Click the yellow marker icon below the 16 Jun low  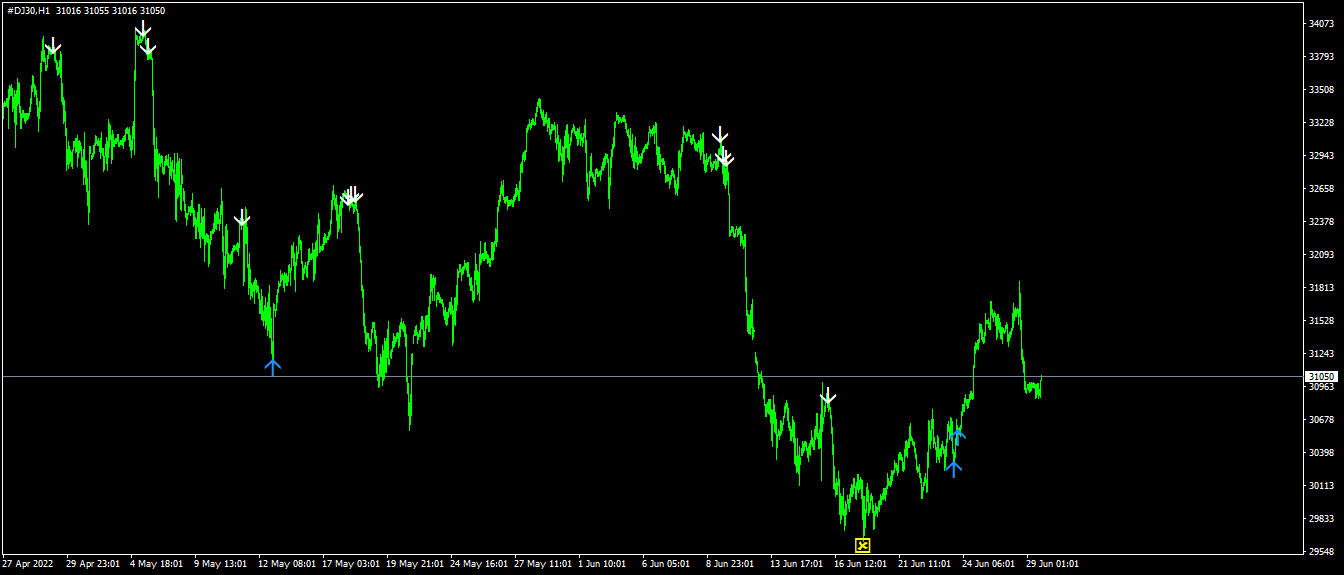click(x=863, y=545)
